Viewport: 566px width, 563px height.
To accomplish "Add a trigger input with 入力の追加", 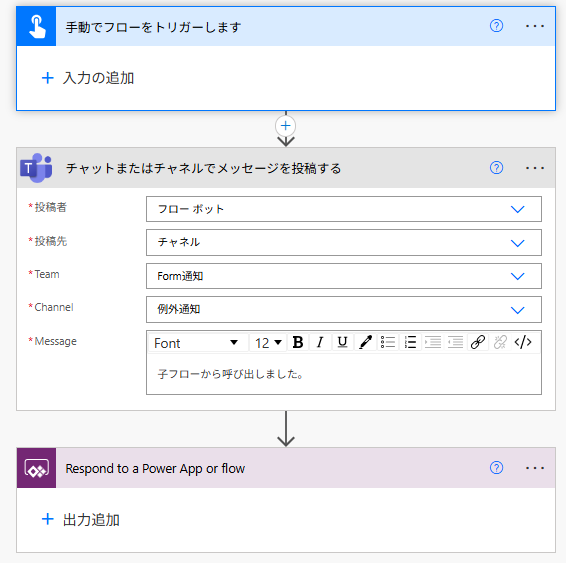I will [88, 78].
